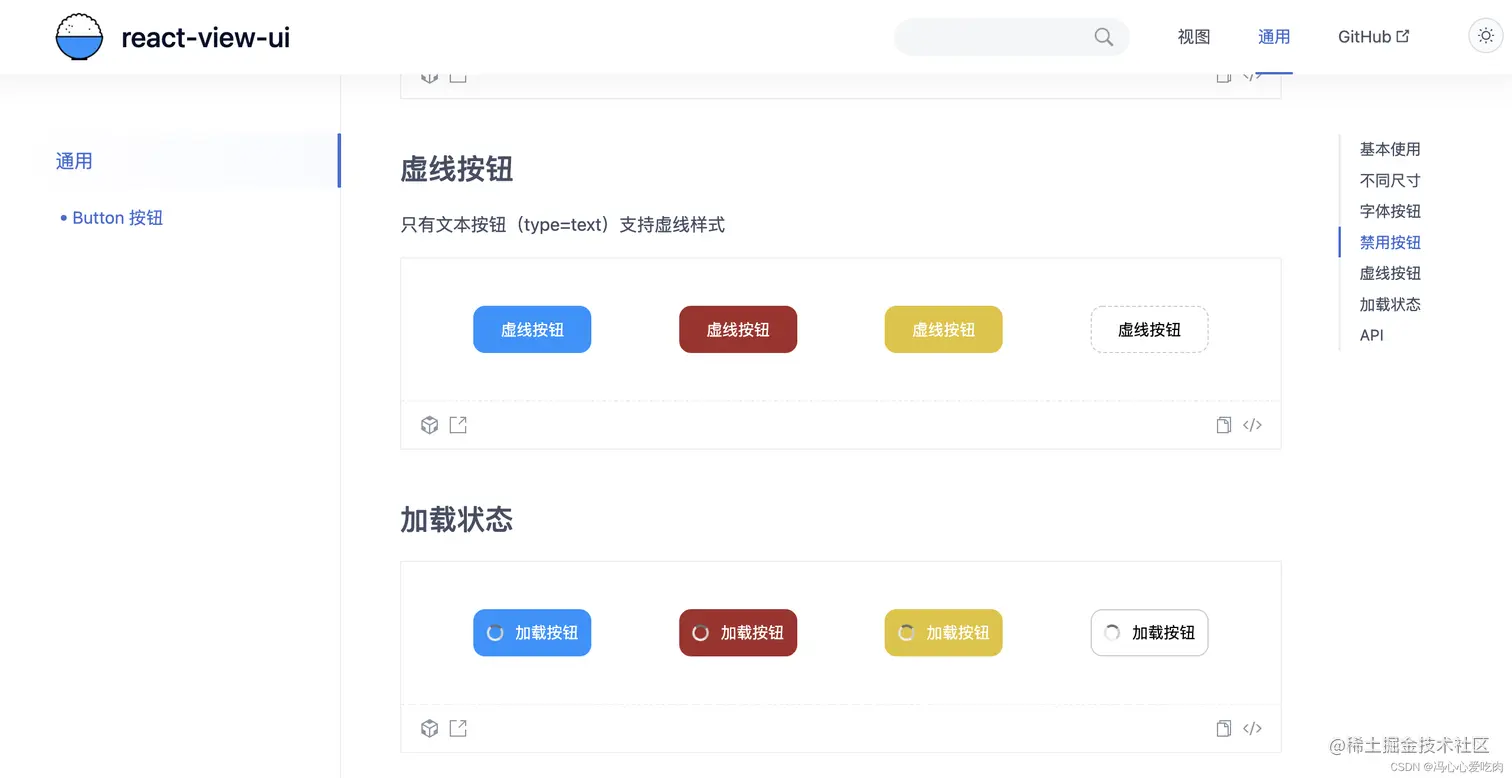Screen dimensions: 1512x778
Task: Click the red 加载按钮 loading button
Action: (x=738, y=632)
